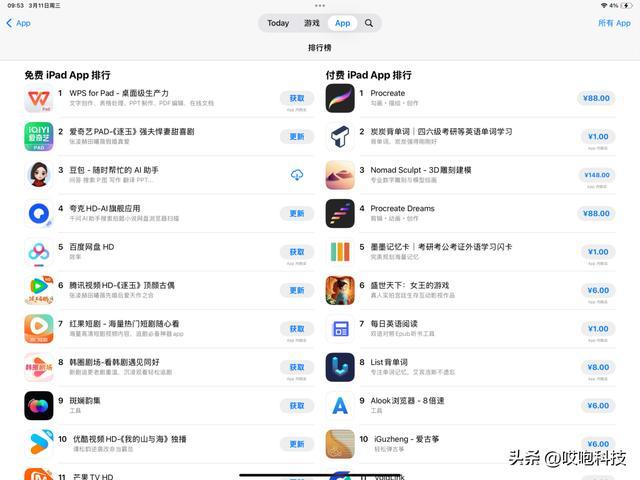Buy Procreate for ¥88.00
Image resolution: width=640 pixels, height=480 pixels.
click(x=596, y=98)
